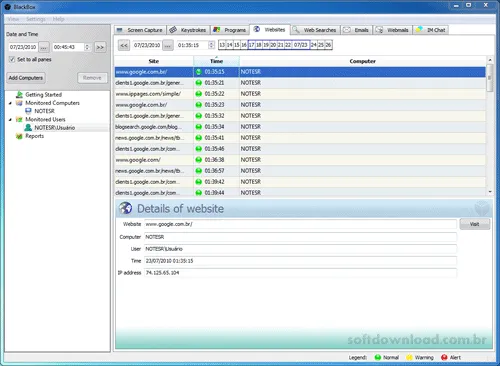Click the >> forward button in left panel
This screenshot has height=366, width=500.
pyautogui.click(x=100, y=47)
